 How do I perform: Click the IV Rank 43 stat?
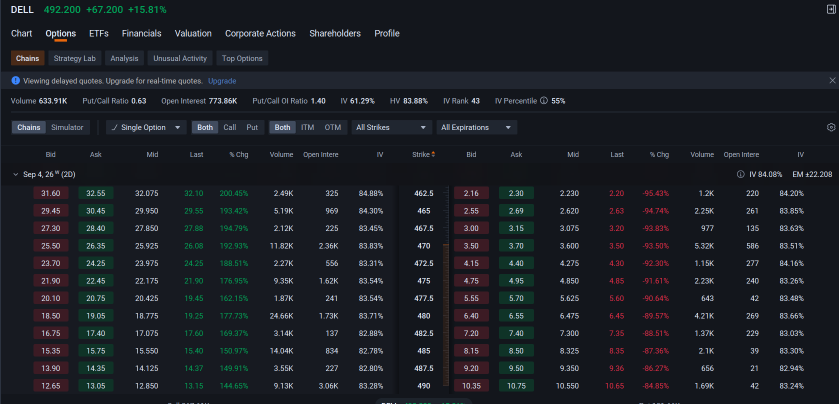point(461,101)
